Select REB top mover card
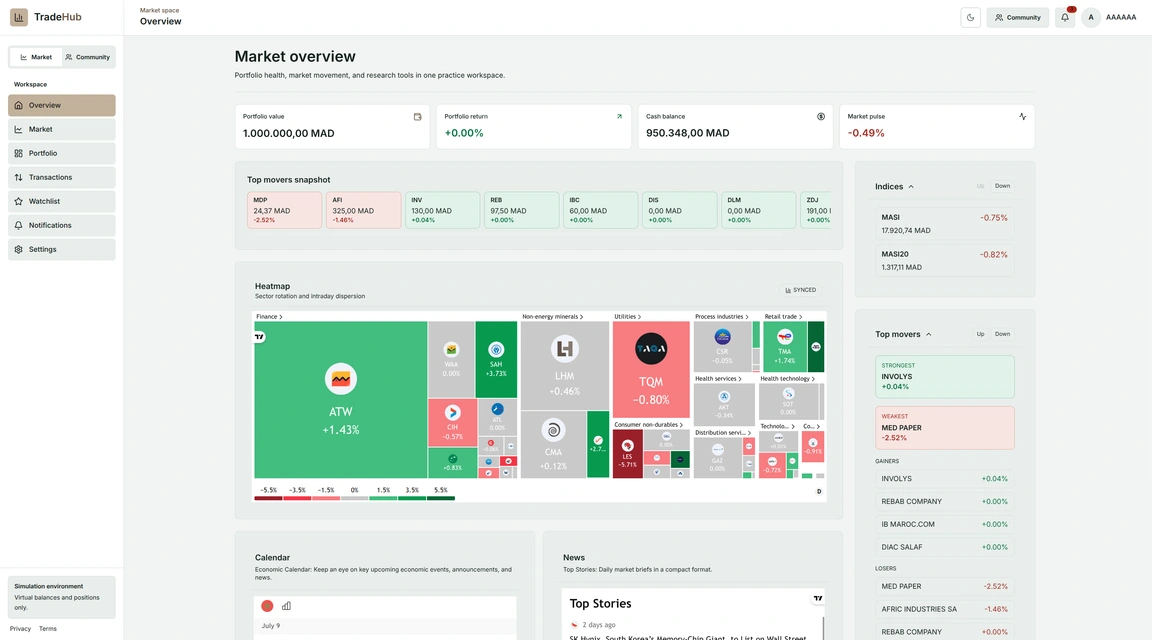This screenshot has height=640, width=1152. 522,210
